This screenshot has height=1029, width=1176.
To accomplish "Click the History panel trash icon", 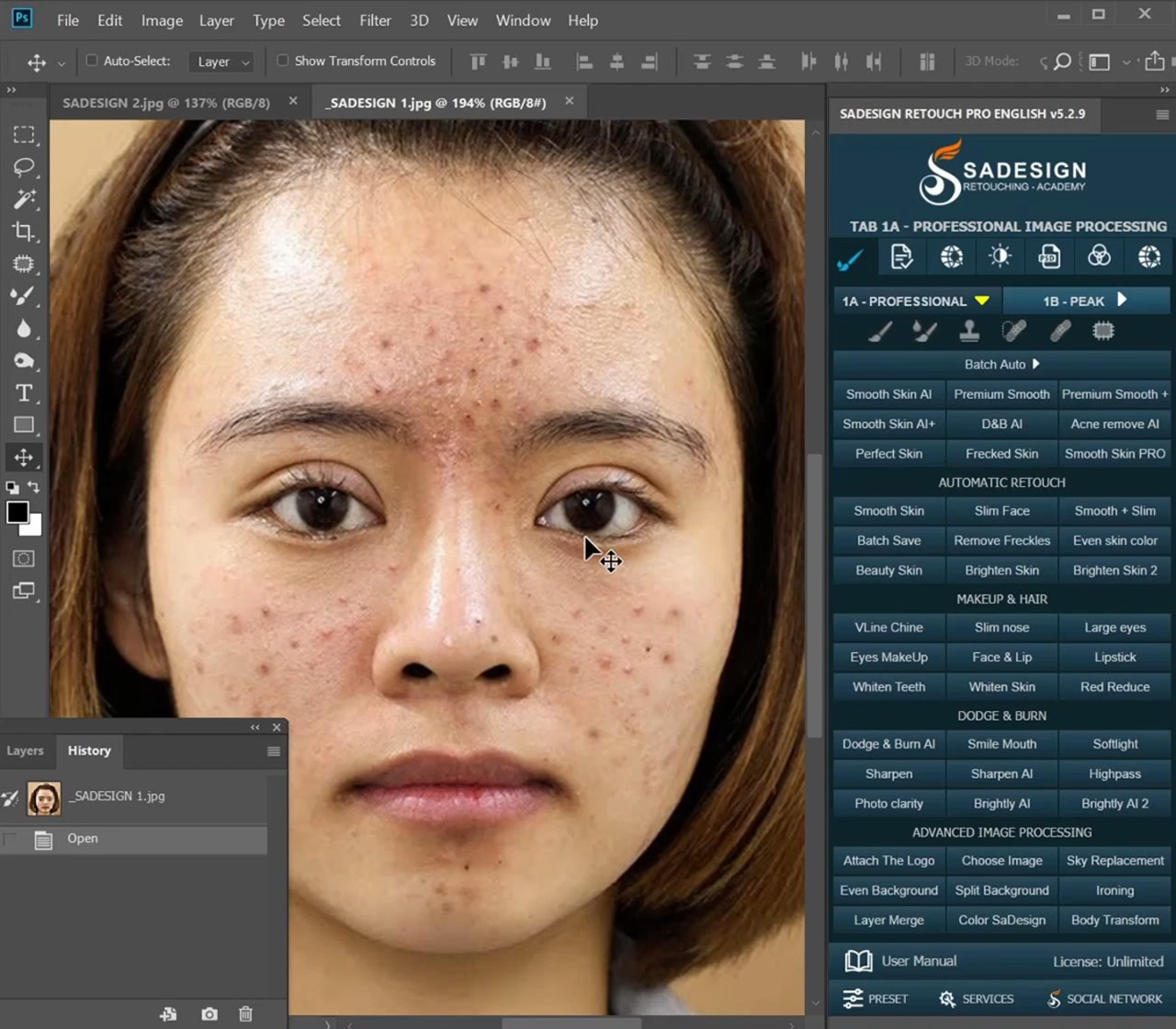I will click(x=245, y=1013).
